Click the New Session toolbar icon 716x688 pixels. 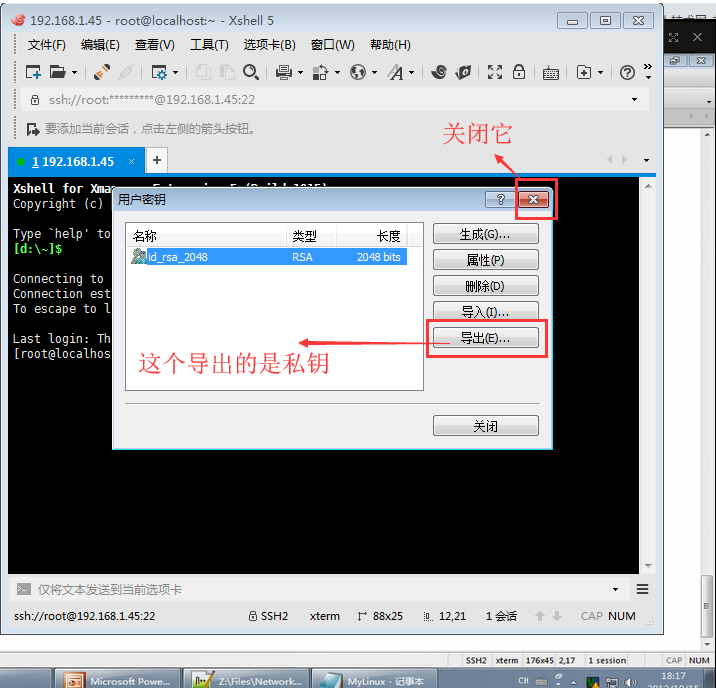click(33, 72)
